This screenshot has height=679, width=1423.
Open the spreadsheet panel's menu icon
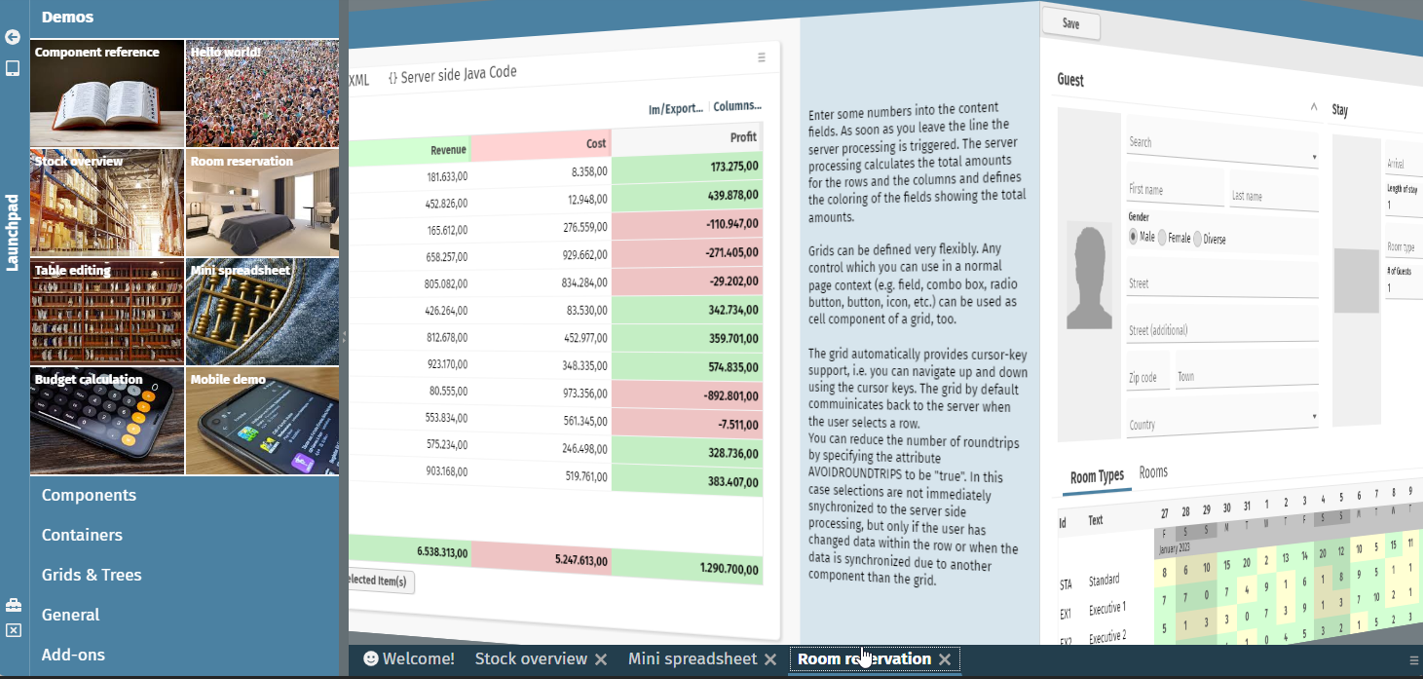coord(761,57)
